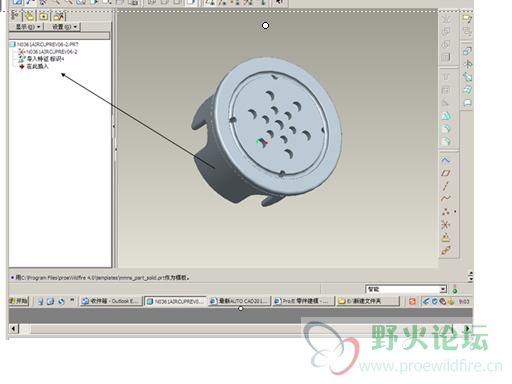
Task: Open the favorites tab icon in navigator
Action: click(x=44, y=16)
